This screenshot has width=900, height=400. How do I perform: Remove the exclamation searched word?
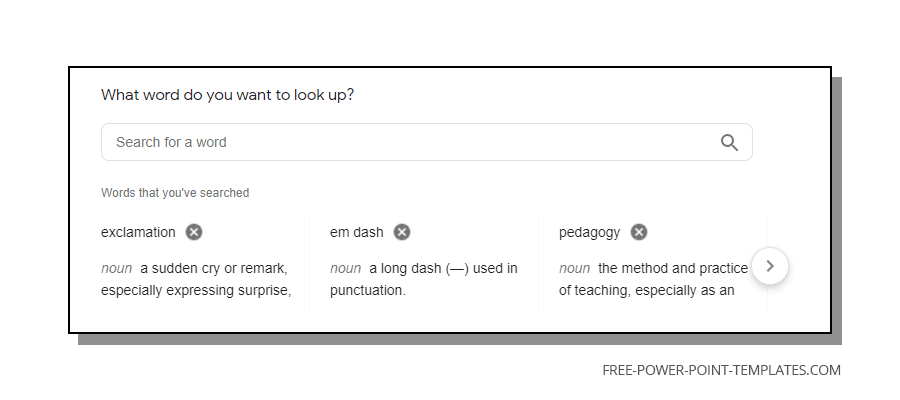pyautogui.click(x=194, y=232)
